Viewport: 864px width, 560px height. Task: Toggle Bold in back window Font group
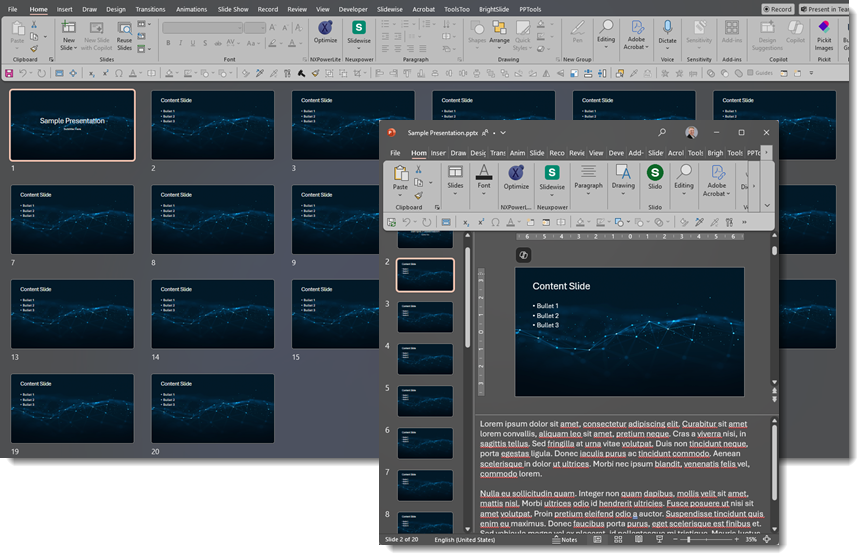(x=168, y=43)
